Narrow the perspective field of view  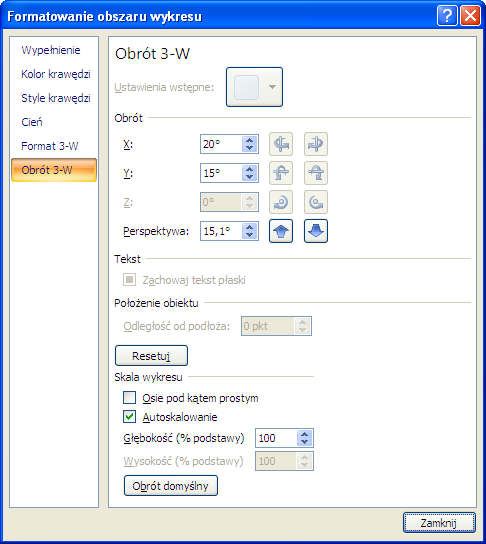281,231
